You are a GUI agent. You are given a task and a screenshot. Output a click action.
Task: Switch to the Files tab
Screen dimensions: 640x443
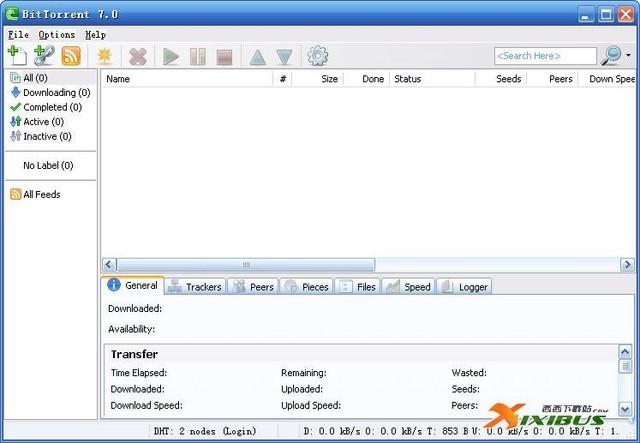(358, 287)
